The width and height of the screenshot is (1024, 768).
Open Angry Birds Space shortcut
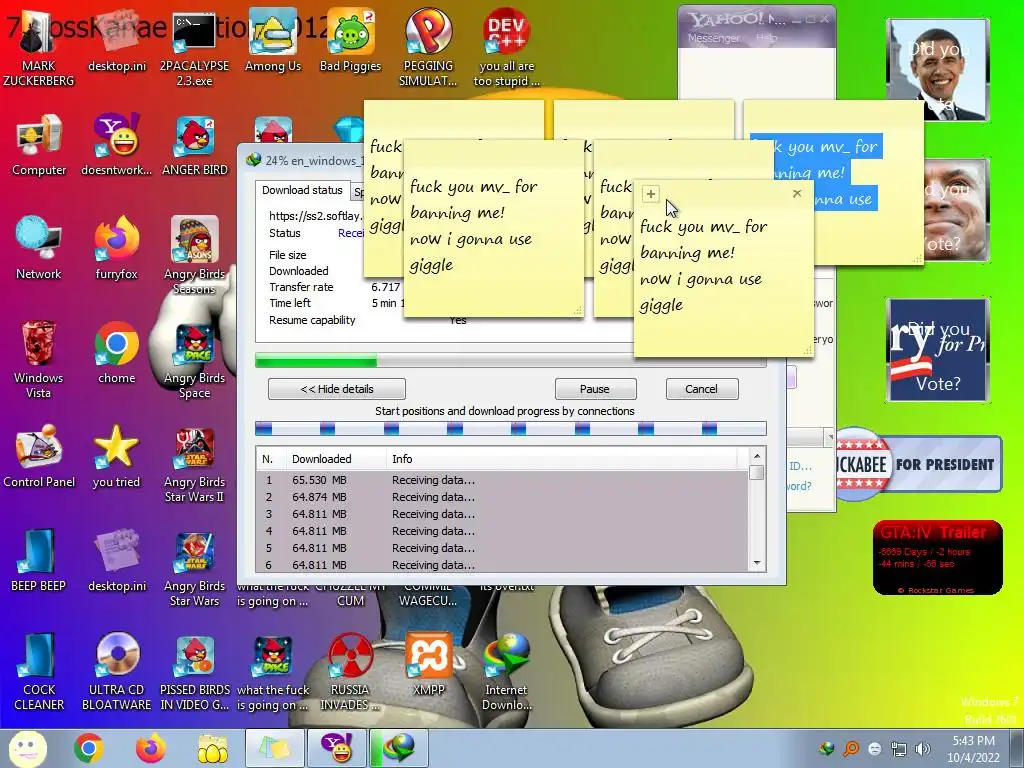194,359
